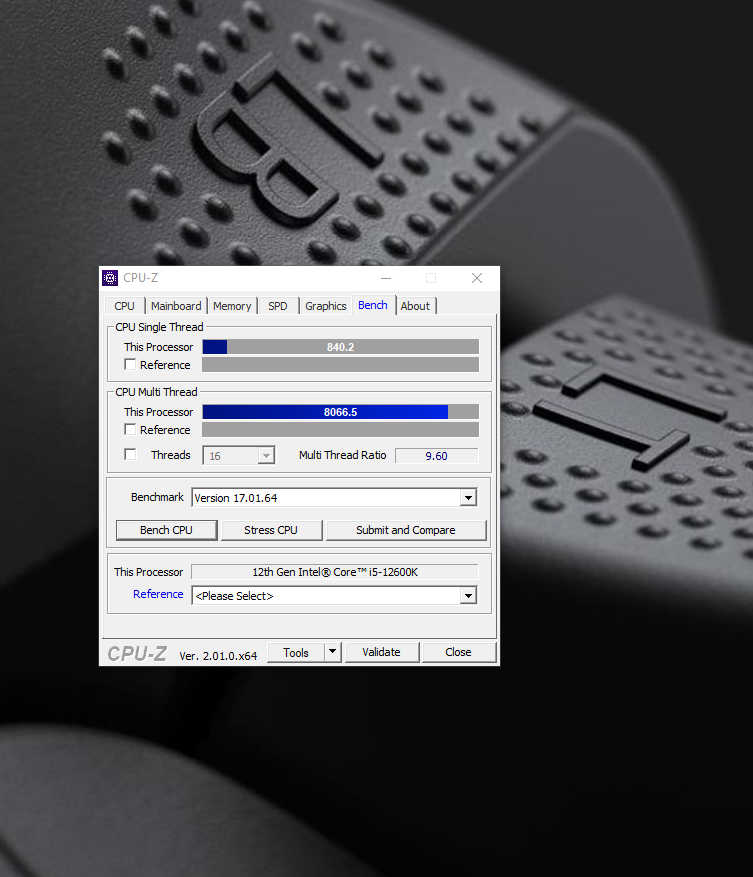Screen dimensions: 753x877
Task: Close the CPU-Z window with X
Action: pyautogui.click(x=477, y=278)
